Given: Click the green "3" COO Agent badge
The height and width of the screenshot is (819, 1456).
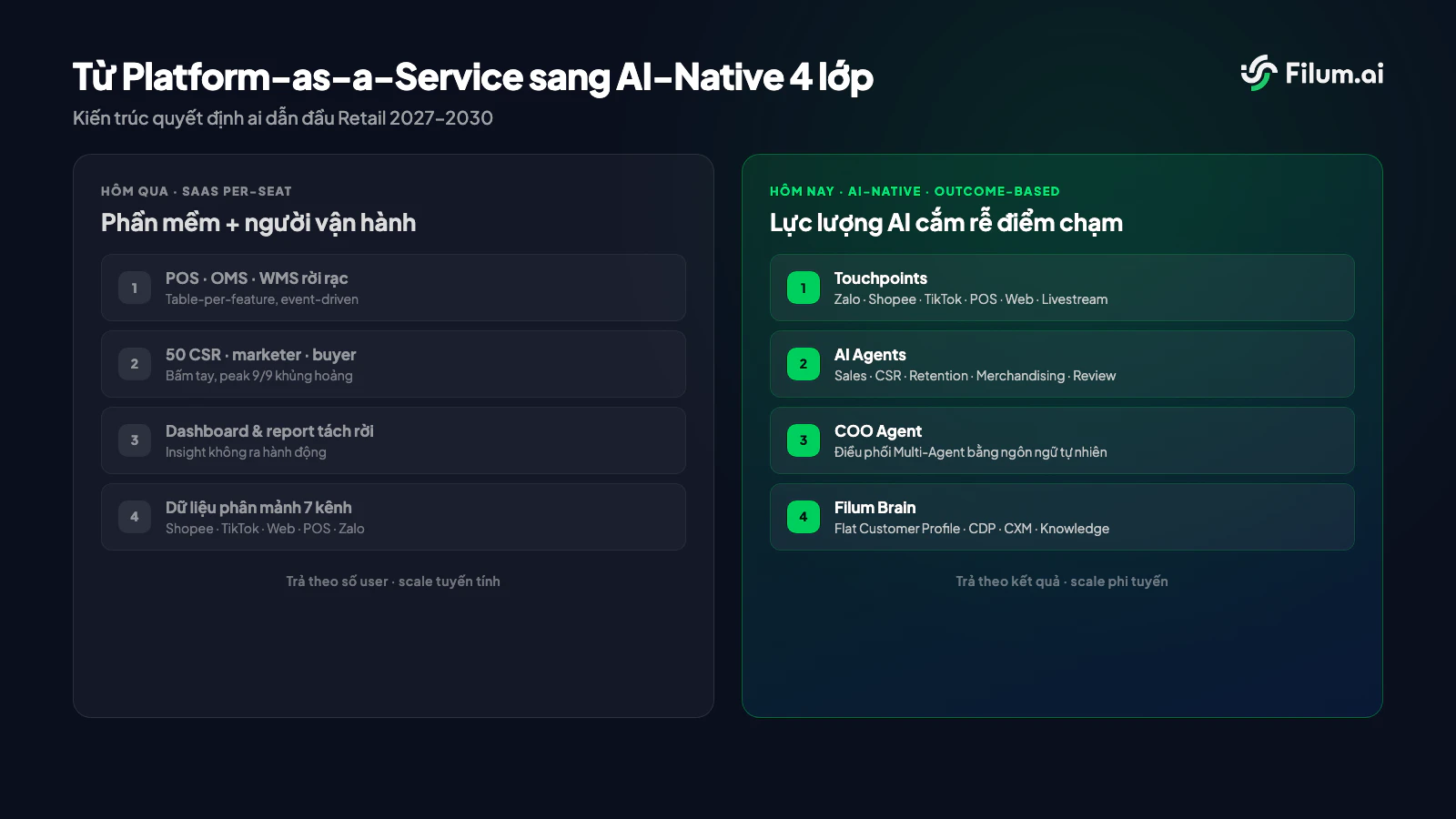Looking at the screenshot, I should (x=803, y=440).
